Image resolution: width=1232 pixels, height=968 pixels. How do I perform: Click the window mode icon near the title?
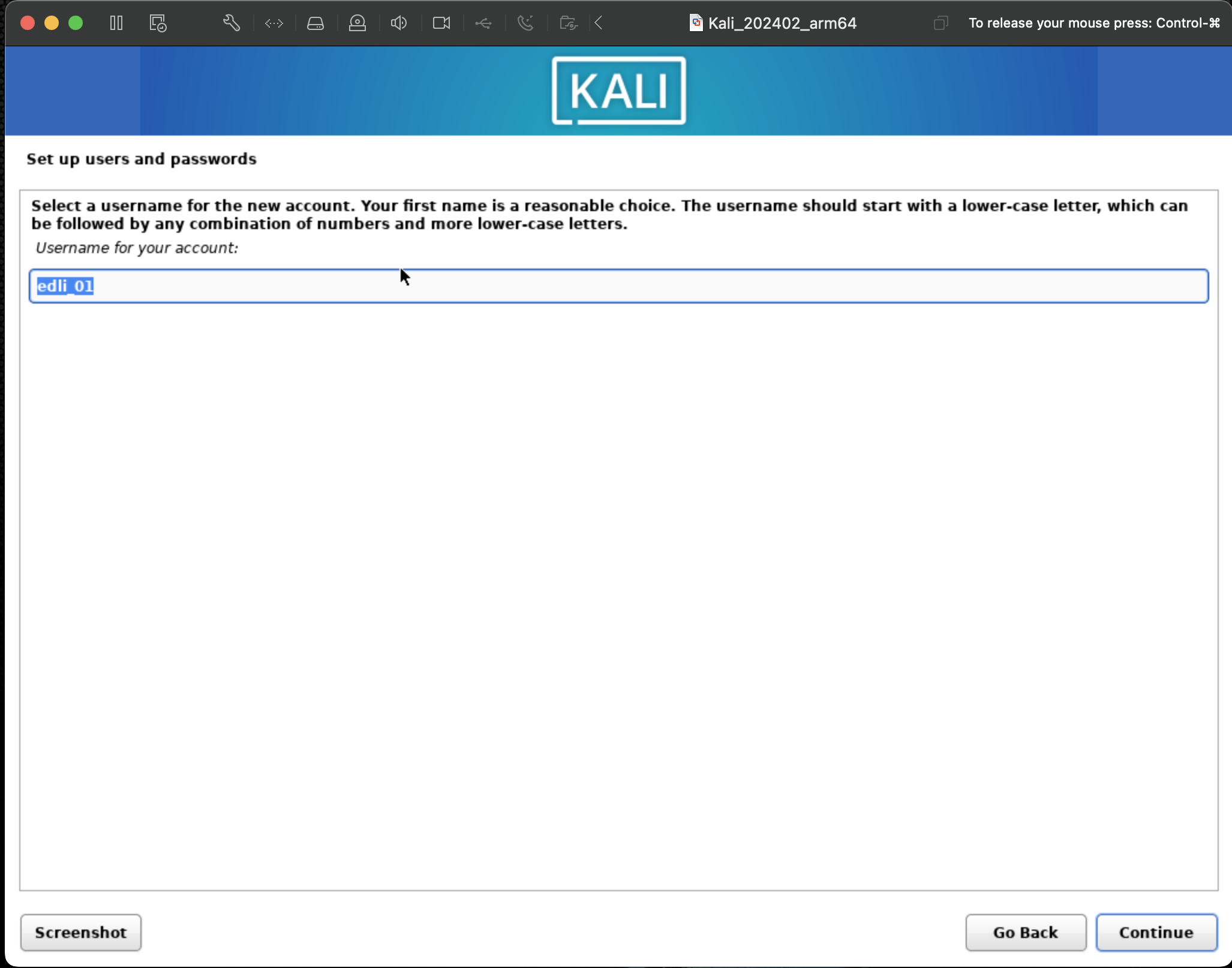click(x=940, y=23)
